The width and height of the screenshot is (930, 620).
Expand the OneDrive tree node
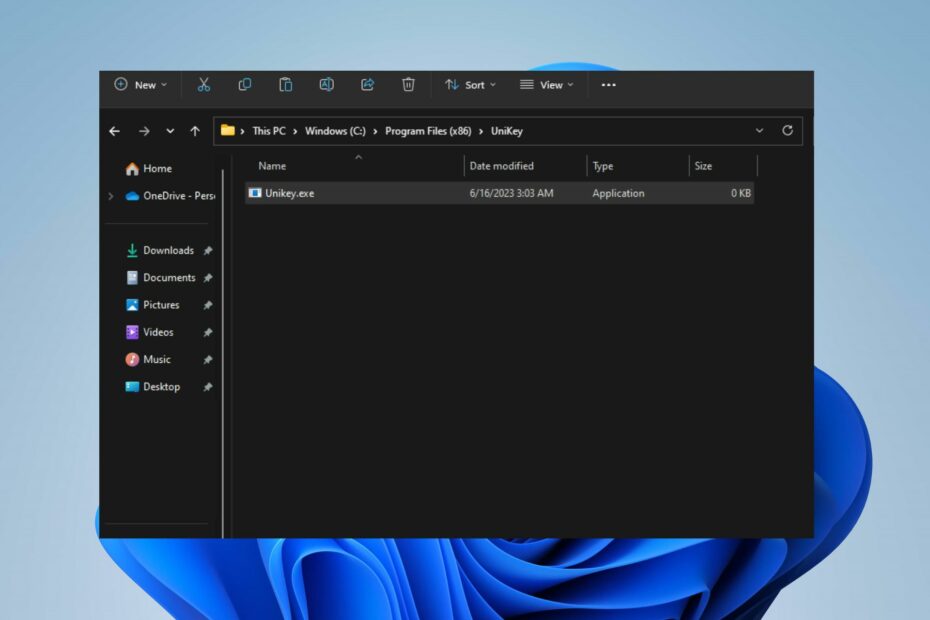click(x=111, y=196)
